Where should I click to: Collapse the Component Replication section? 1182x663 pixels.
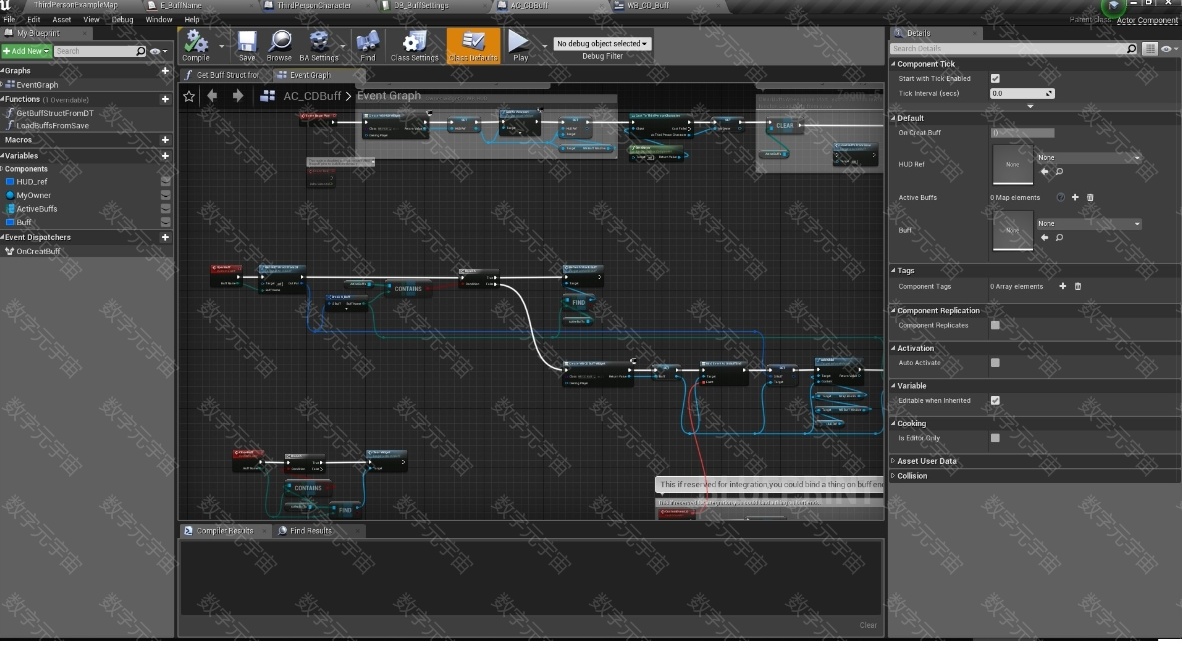coord(893,310)
